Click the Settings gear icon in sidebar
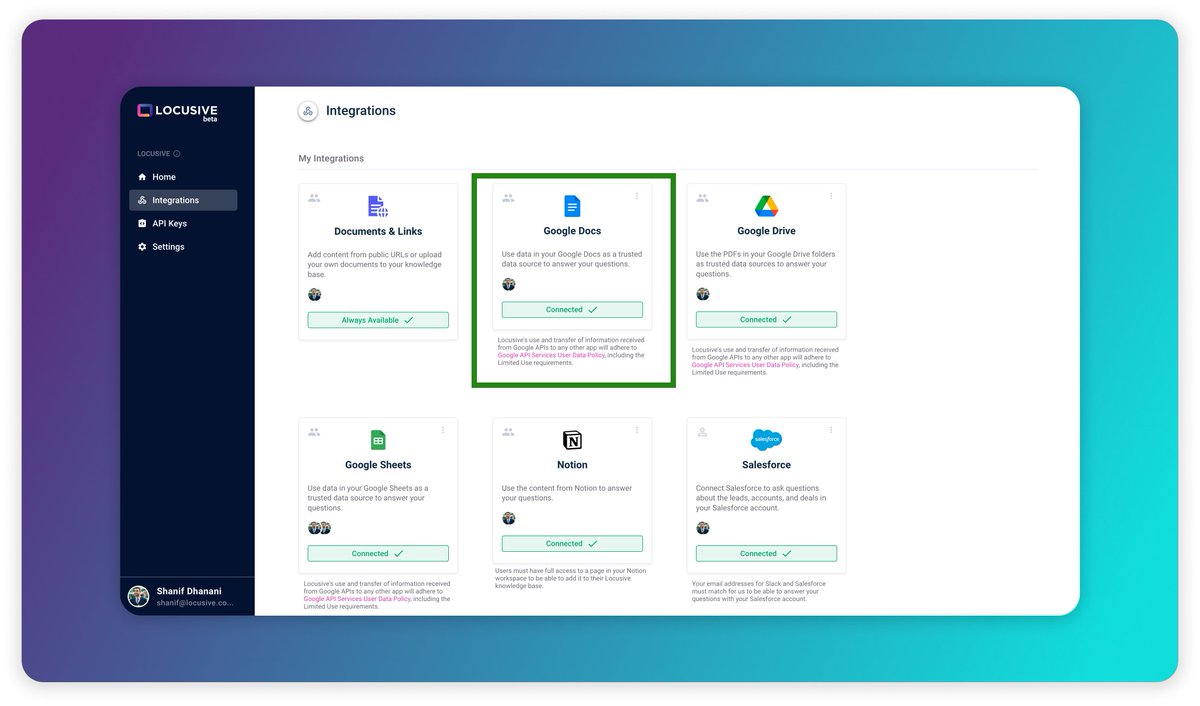 click(x=142, y=247)
